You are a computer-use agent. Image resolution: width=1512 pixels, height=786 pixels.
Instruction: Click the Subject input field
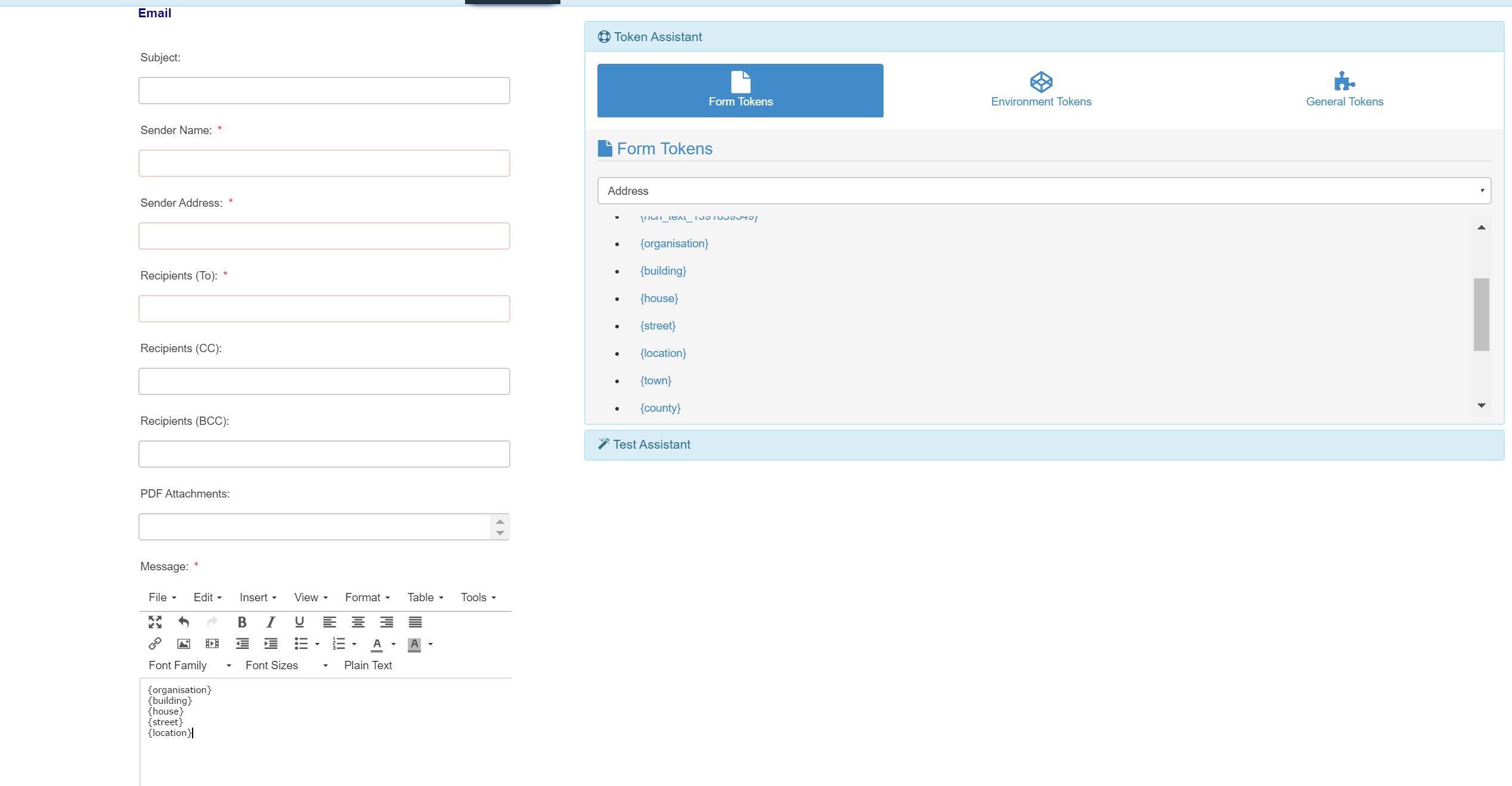pos(324,90)
